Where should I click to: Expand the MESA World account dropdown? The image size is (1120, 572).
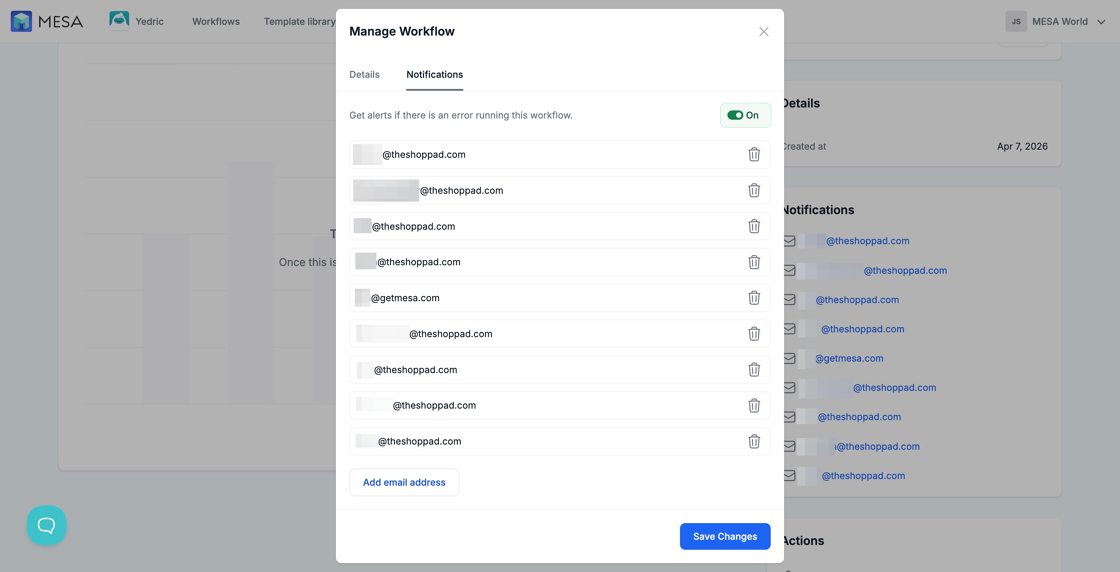pyautogui.click(x=1101, y=21)
